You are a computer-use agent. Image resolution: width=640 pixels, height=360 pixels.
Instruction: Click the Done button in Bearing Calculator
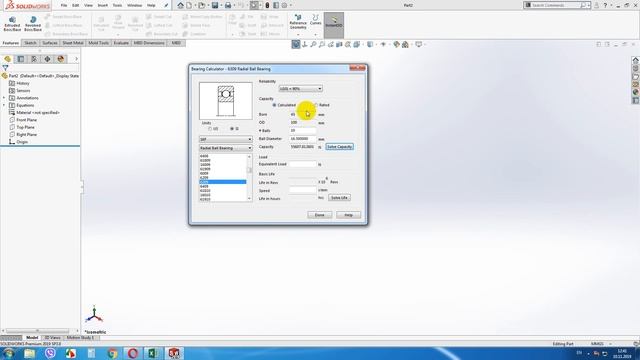coord(320,215)
